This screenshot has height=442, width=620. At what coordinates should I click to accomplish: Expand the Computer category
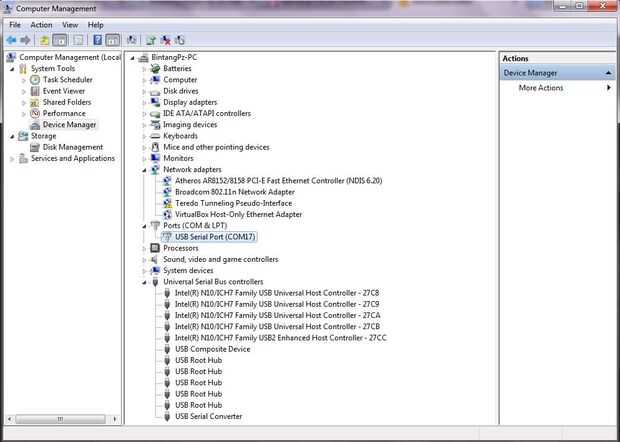144,80
